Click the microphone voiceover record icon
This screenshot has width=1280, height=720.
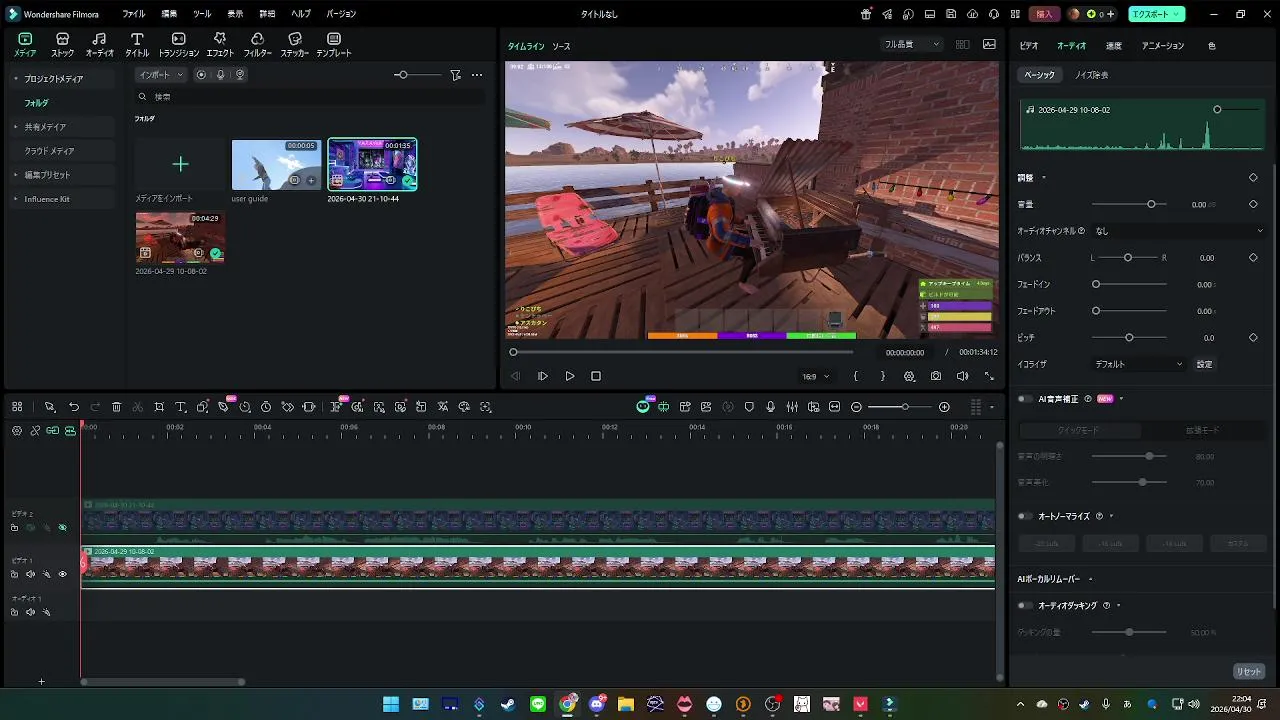[x=770, y=407]
